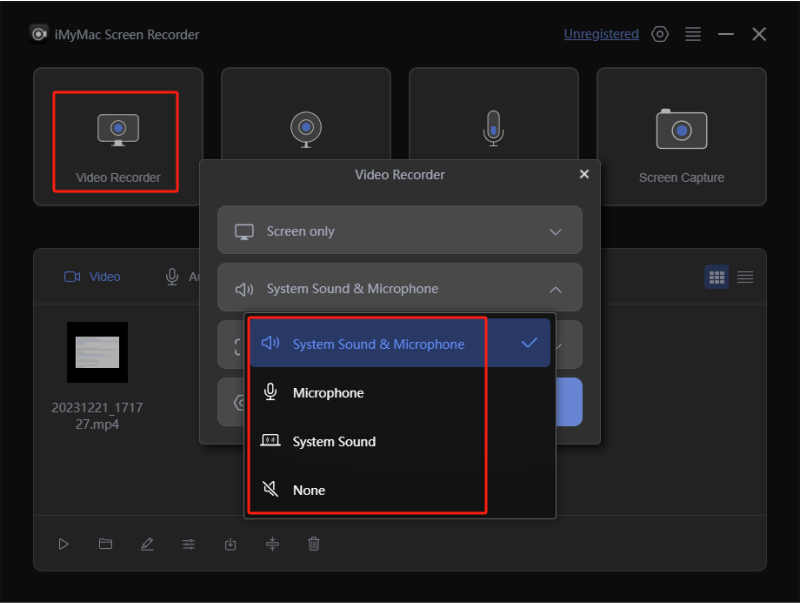Switch to the Video tab

(92, 277)
